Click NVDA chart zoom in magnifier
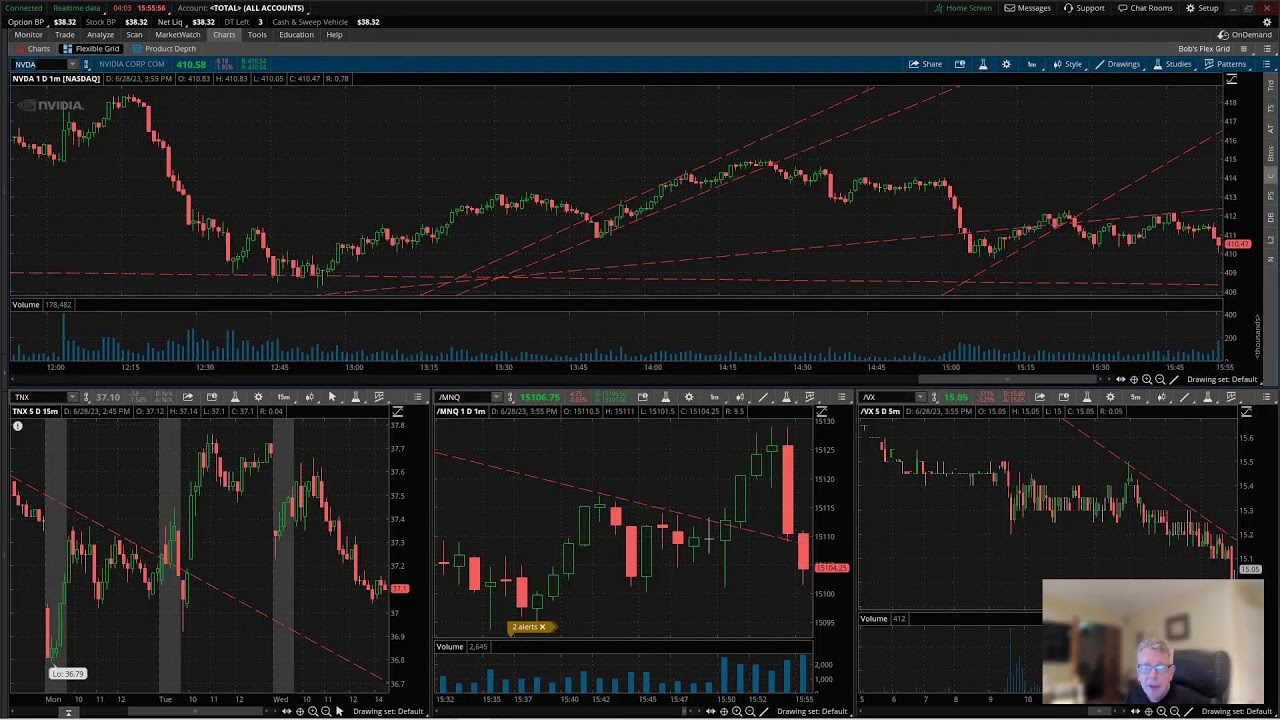Image resolution: width=1280 pixels, height=720 pixels. pyautogui.click(x=1147, y=380)
